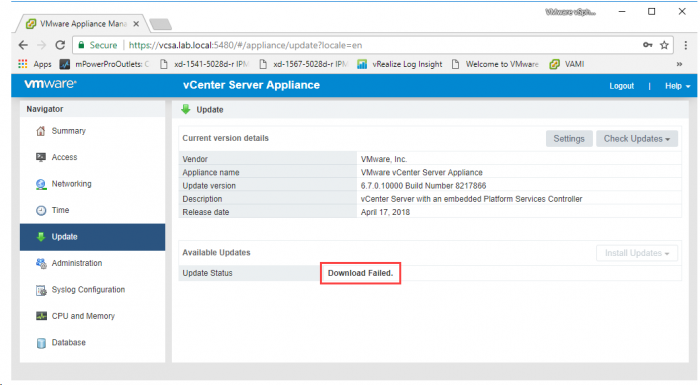Show more bookmarks with the chevron

tap(679, 64)
